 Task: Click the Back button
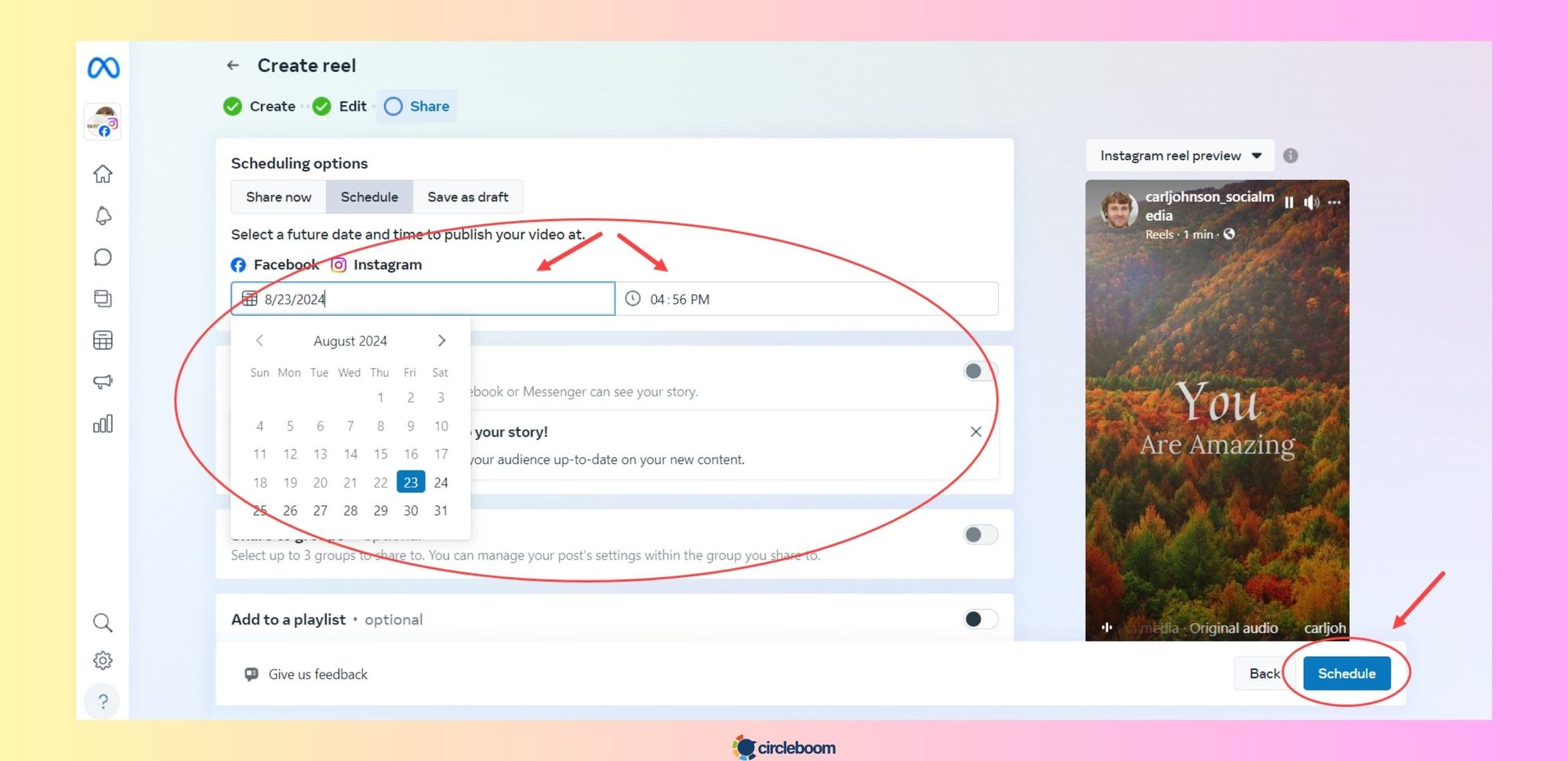pyautogui.click(x=1264, y=673)
